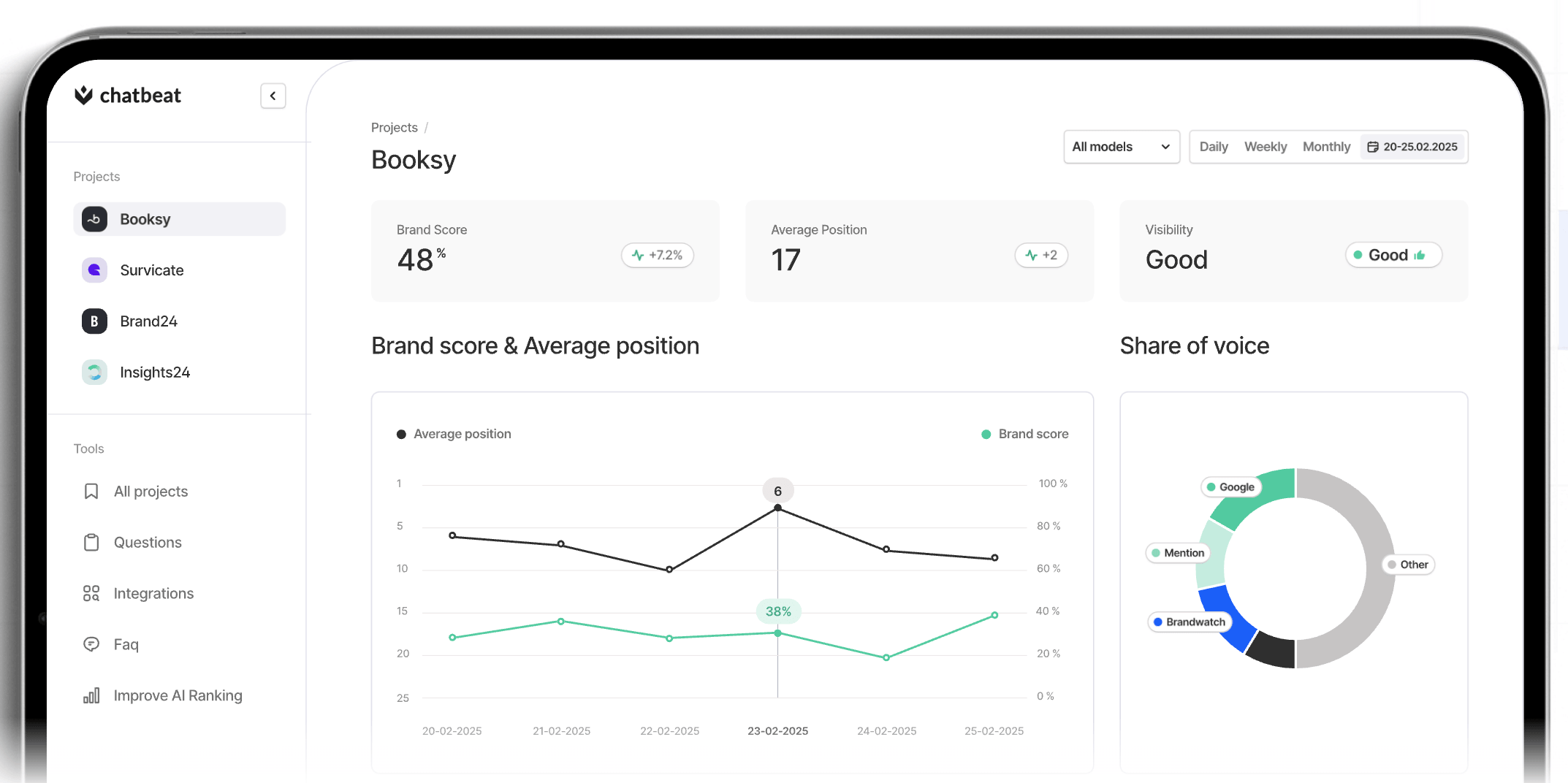This screenshot has height=783, width=1568.
Task: Select Survicate project label
Action: (152, 270)
